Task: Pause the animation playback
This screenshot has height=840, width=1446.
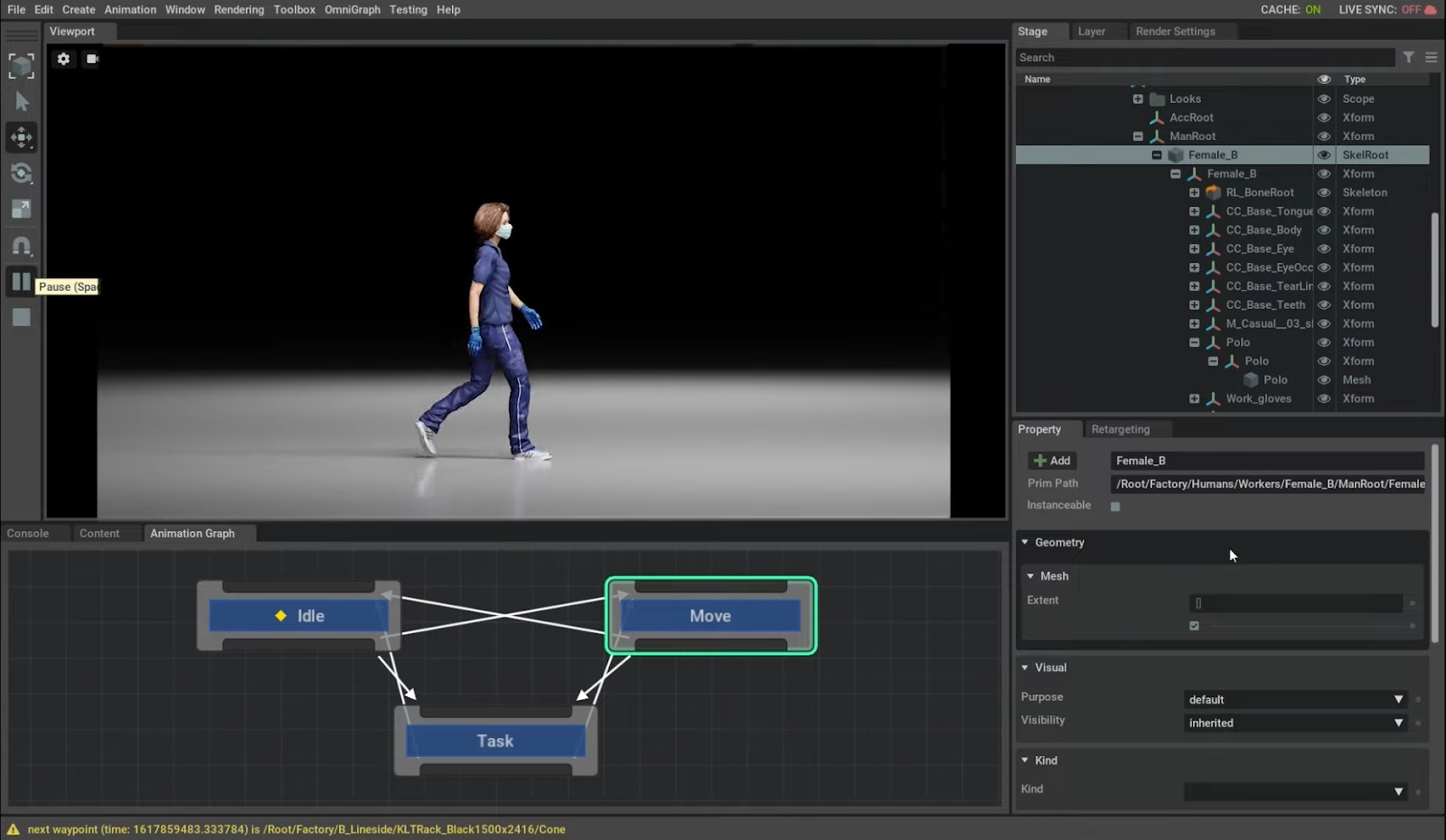Action: coord(22,282)
